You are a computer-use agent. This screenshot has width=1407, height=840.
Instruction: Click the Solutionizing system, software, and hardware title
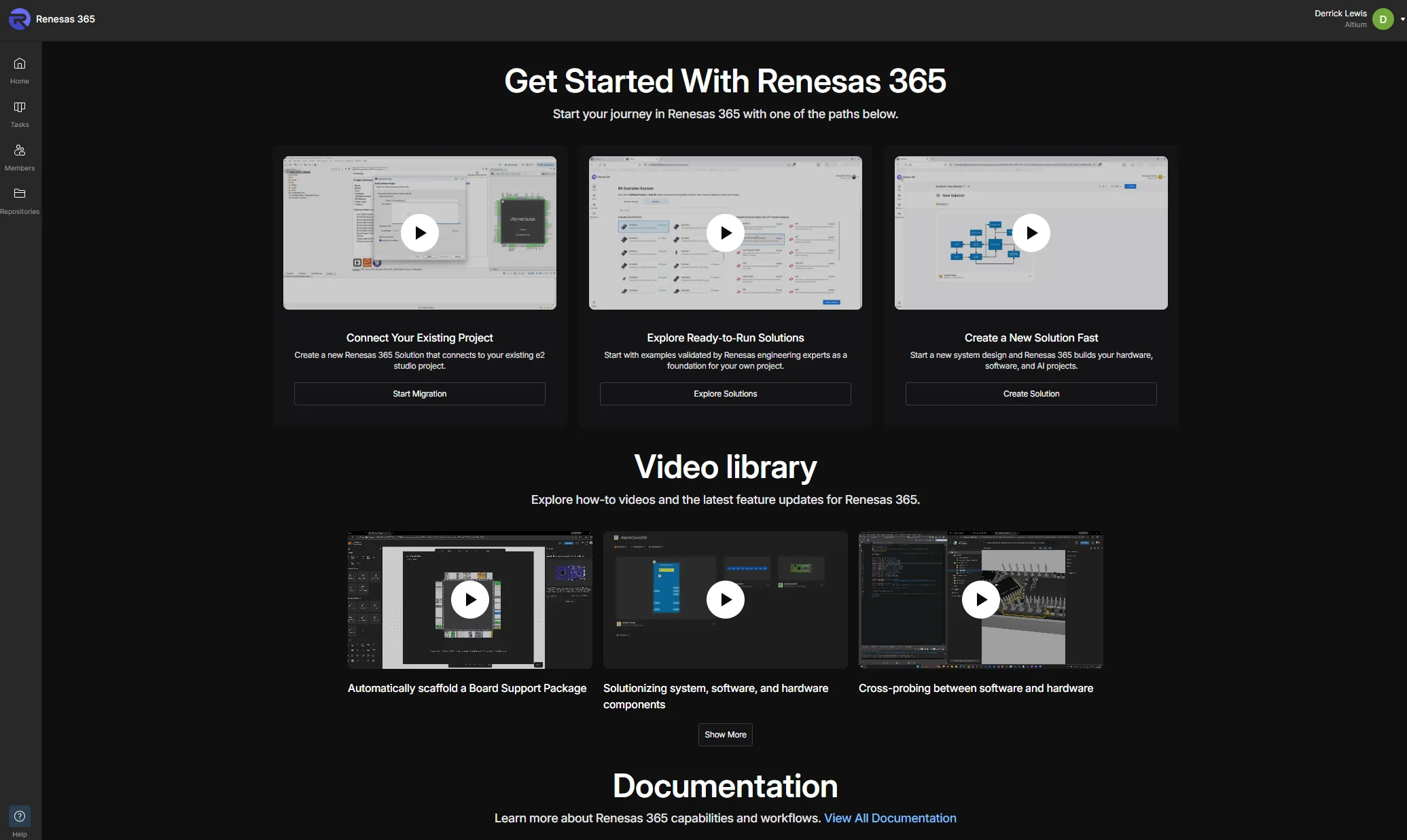tap(715, 696)
